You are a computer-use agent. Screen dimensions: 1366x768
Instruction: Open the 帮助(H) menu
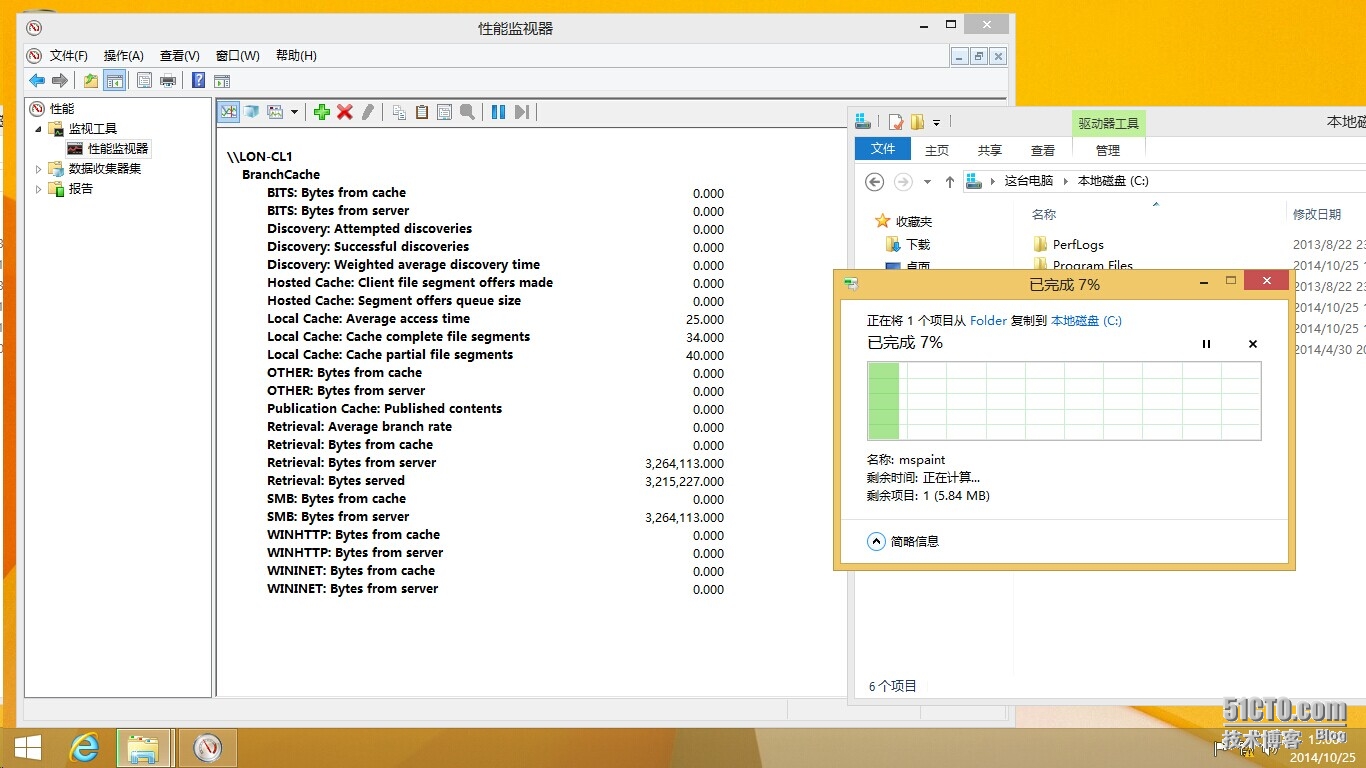[x=296, y=56]
